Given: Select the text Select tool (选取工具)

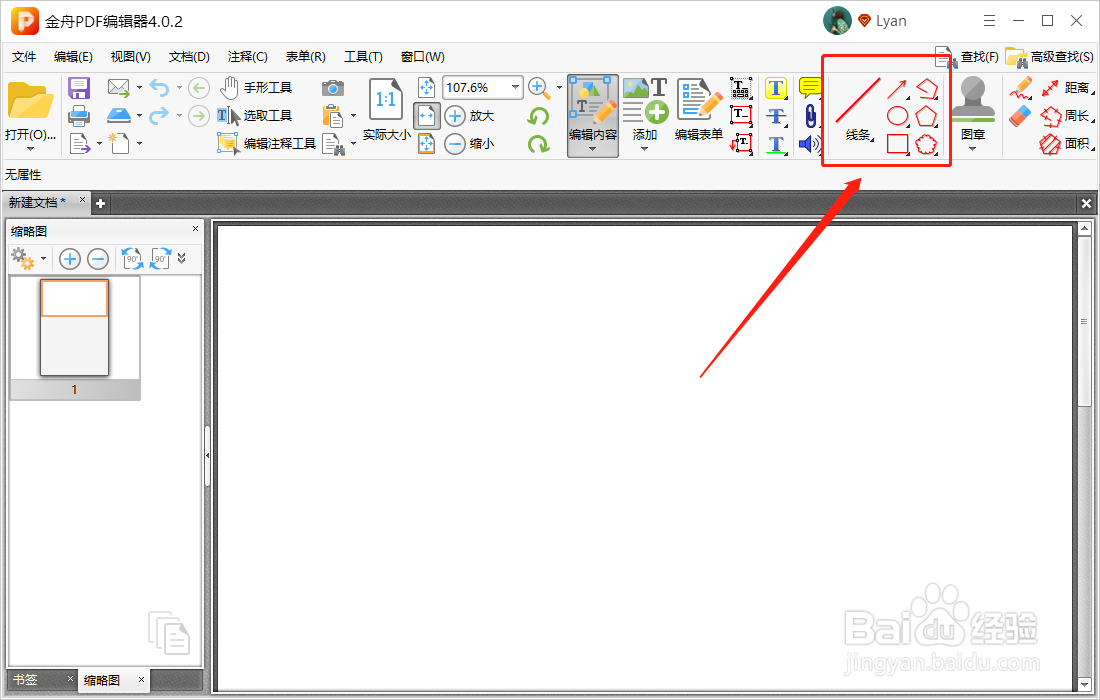Looking at the screenshot, I should click(254, 116).
